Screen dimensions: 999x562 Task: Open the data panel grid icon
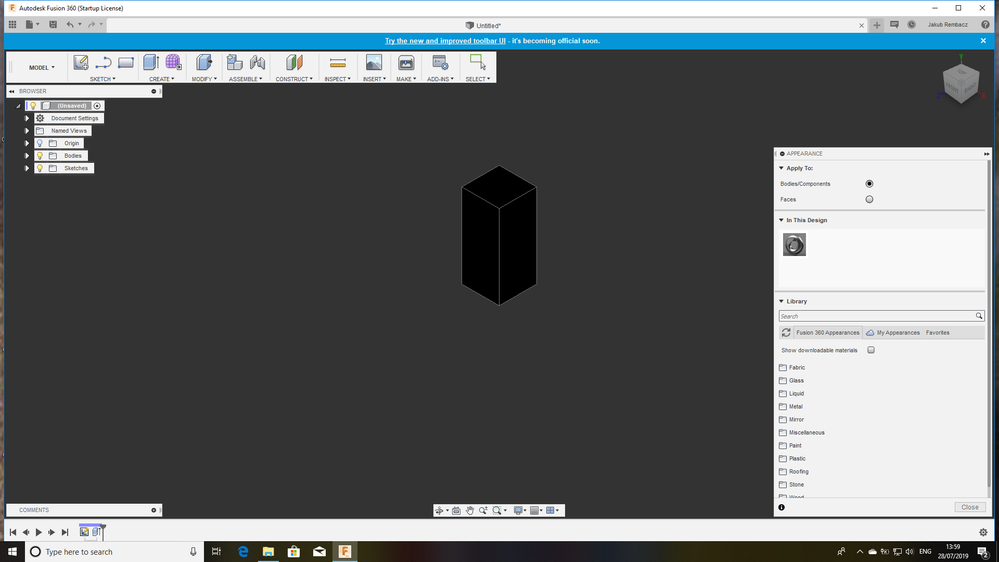point(12,24)
